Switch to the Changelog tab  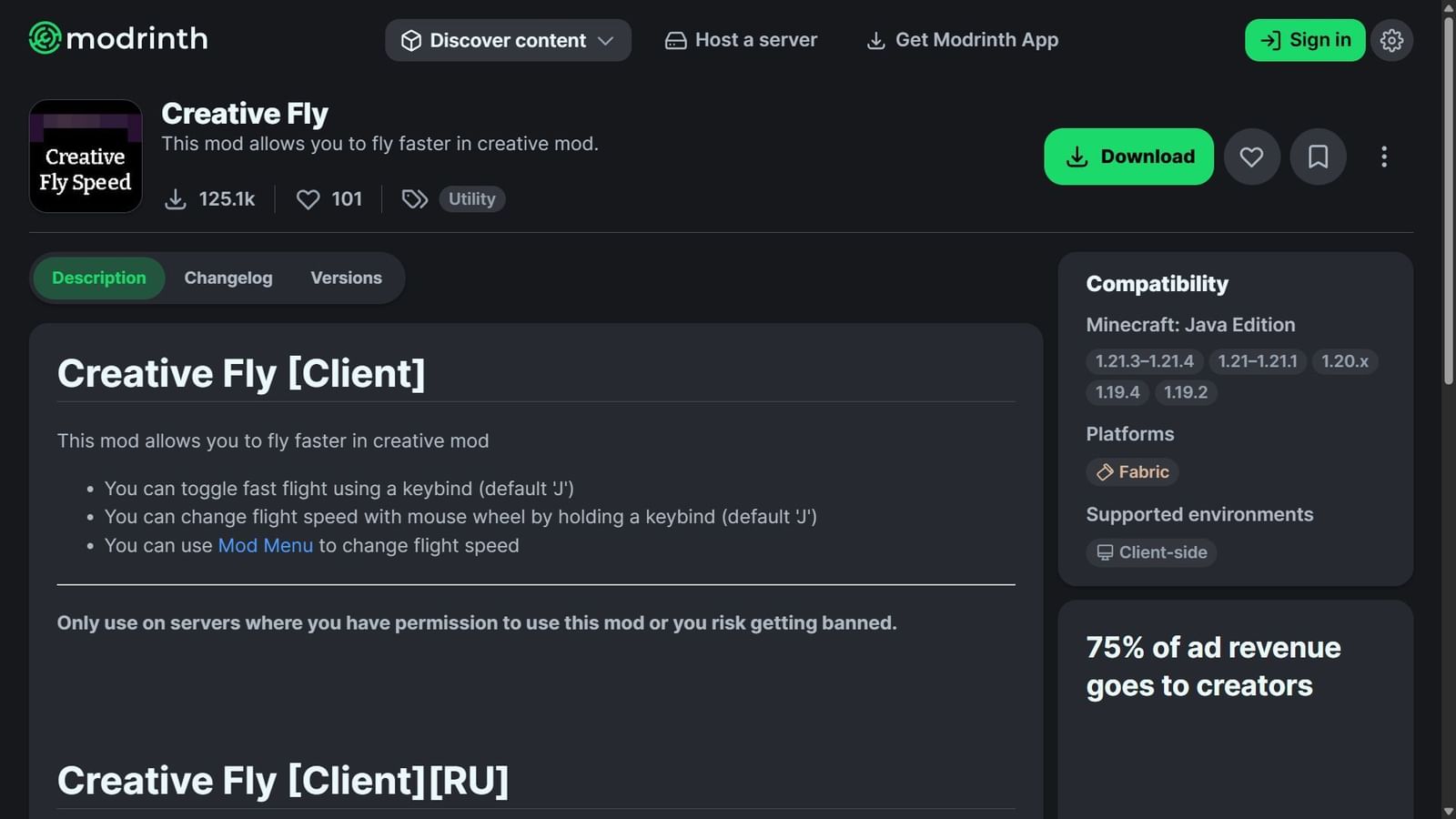pos(227,278)
